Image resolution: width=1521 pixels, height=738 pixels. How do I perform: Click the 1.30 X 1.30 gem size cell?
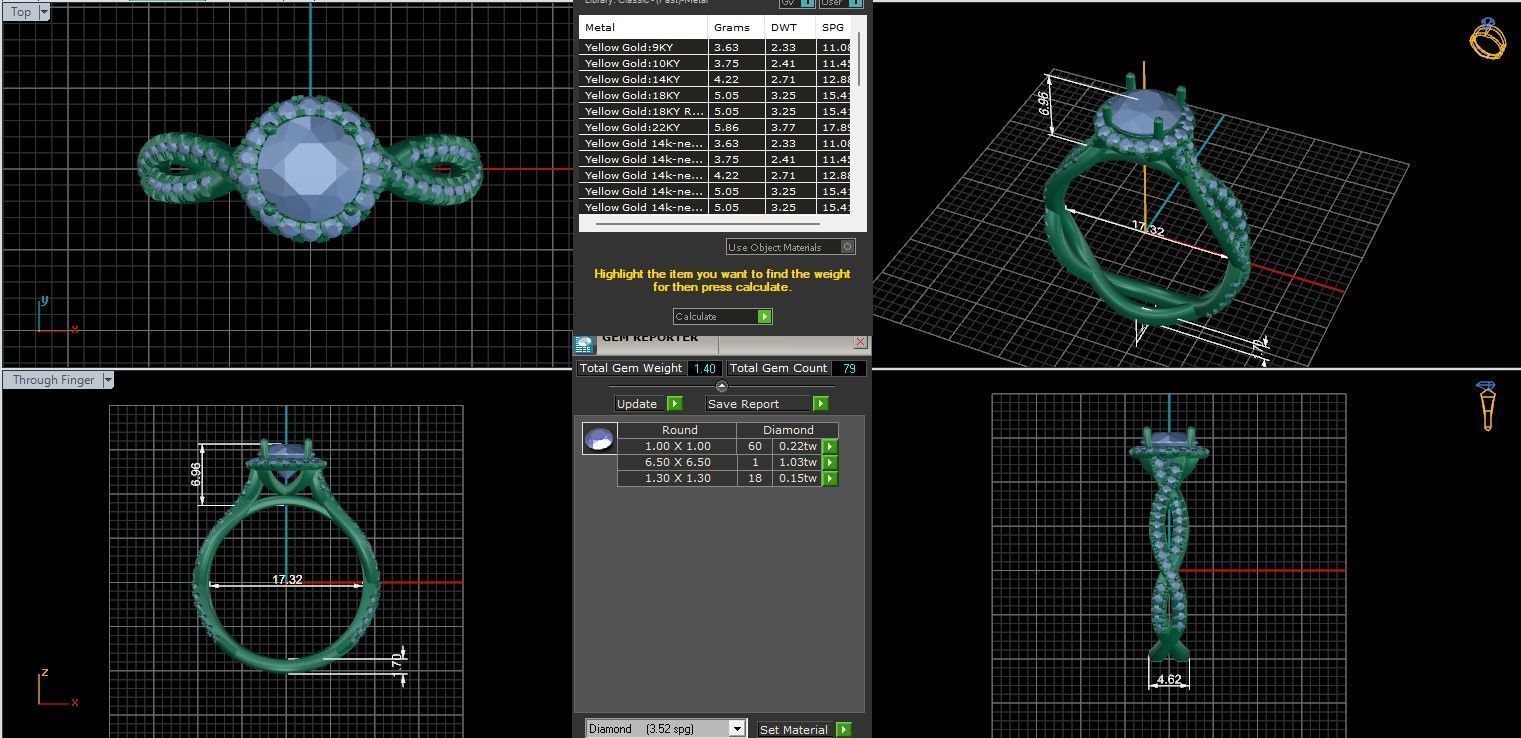(677, 478)
